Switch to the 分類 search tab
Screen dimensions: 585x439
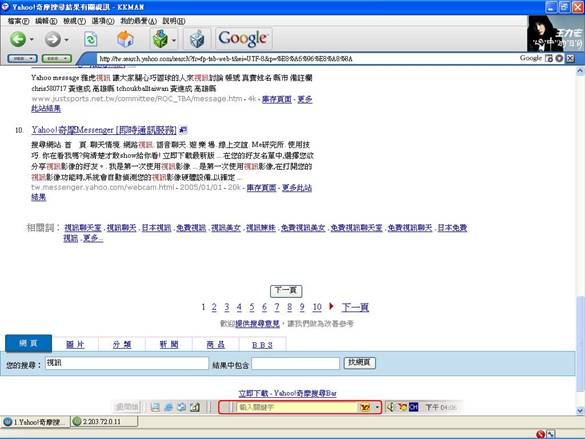tap(122, 344)
